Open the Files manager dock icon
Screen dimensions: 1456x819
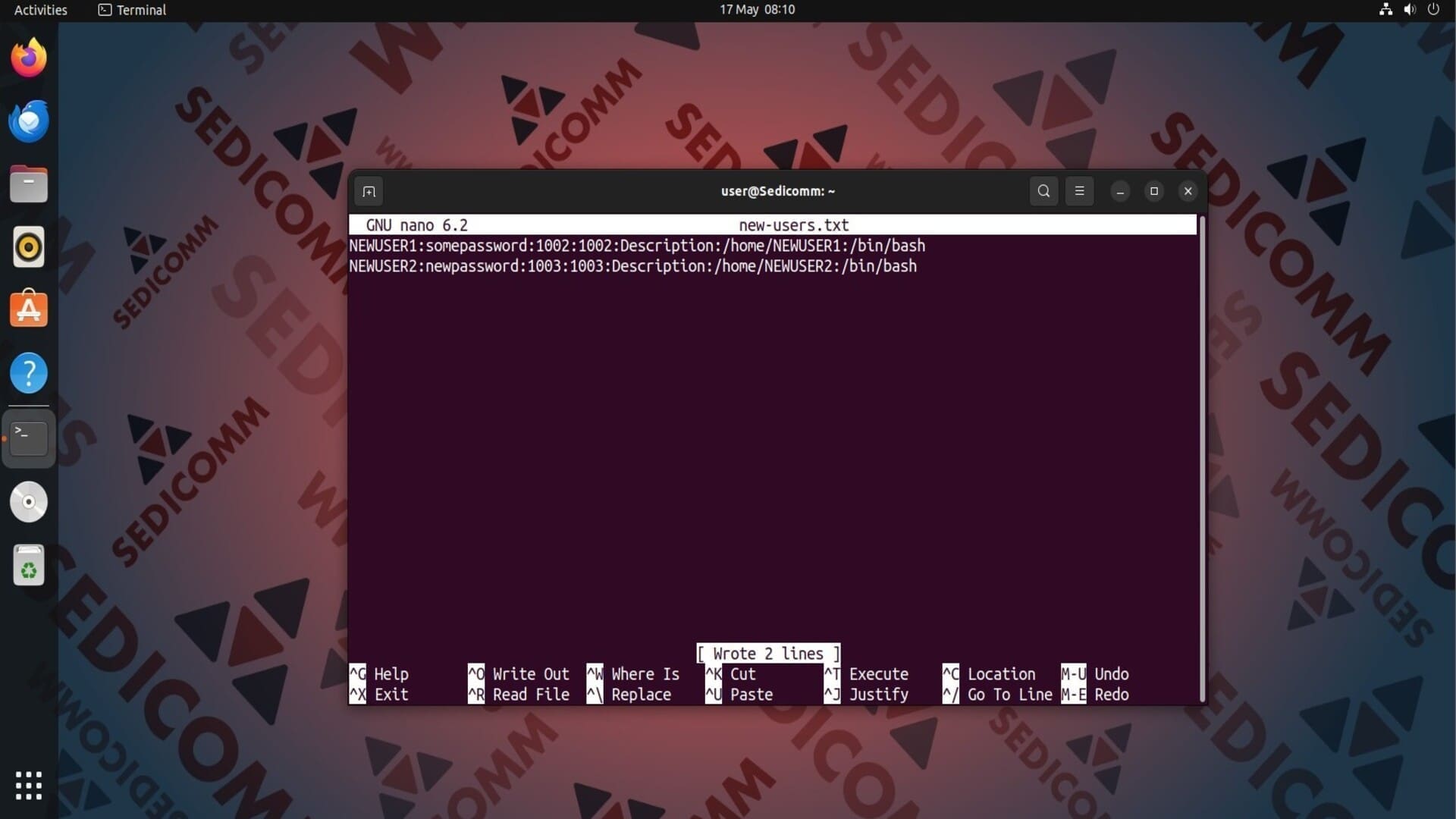pyautogui.click(x=29, y=184)
